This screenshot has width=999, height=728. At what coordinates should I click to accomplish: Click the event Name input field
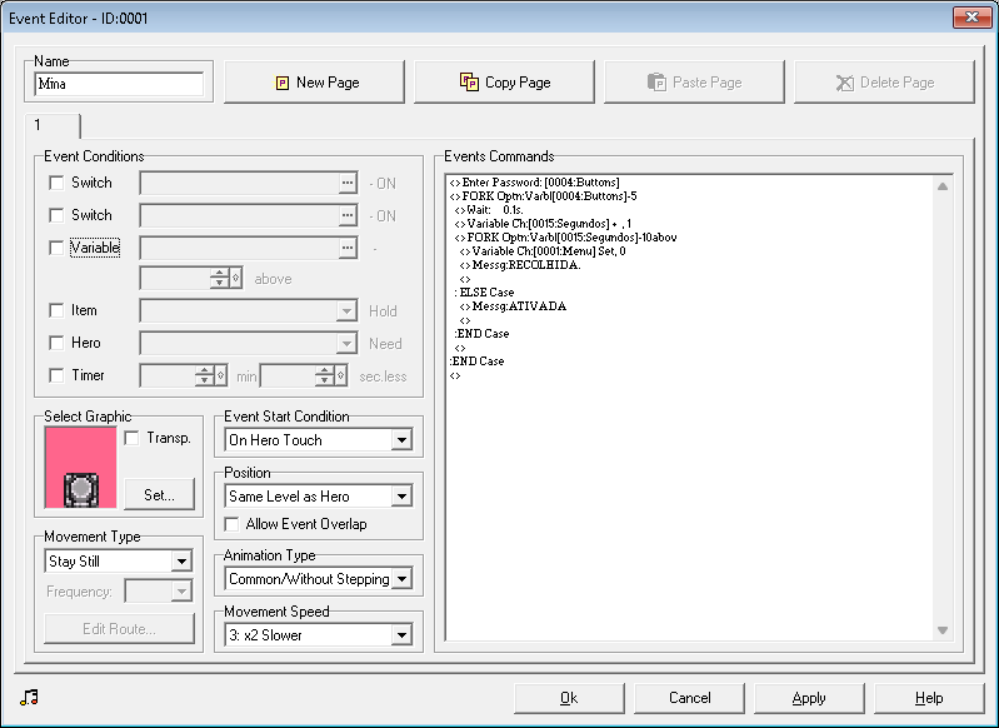pos(119,83)
